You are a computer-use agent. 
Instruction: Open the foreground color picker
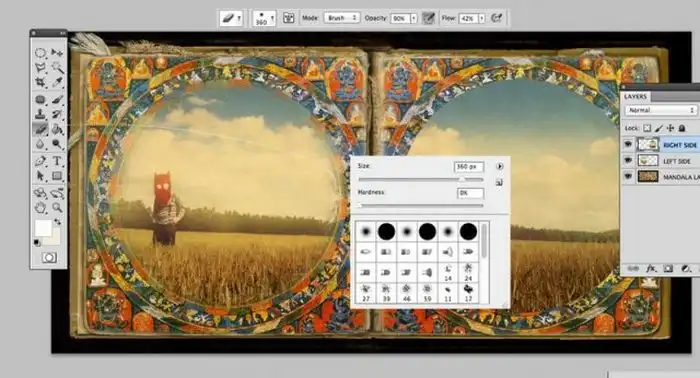[x=43, y=228]
